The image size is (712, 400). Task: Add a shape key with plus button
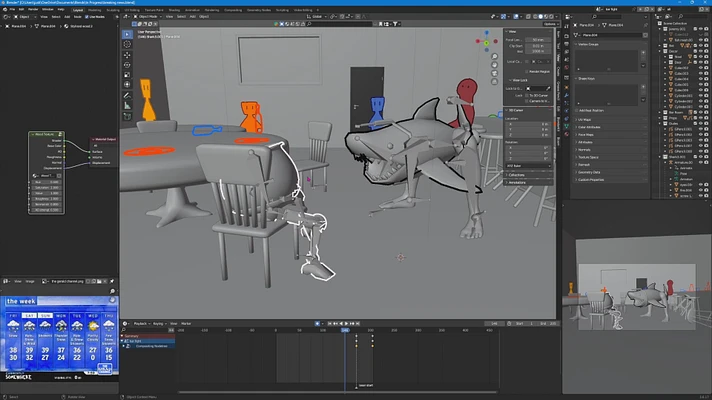point(643,87)
